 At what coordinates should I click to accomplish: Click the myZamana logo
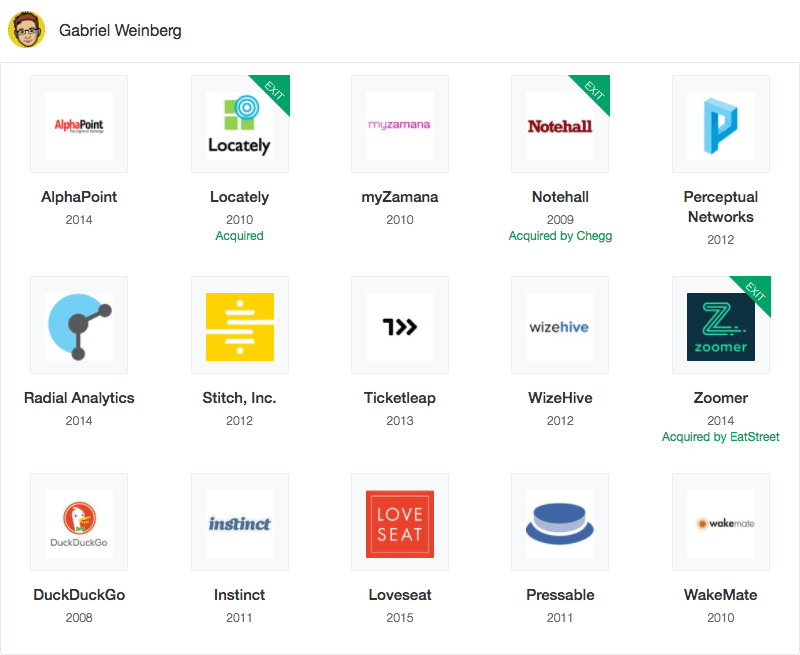tap(400, 124)
